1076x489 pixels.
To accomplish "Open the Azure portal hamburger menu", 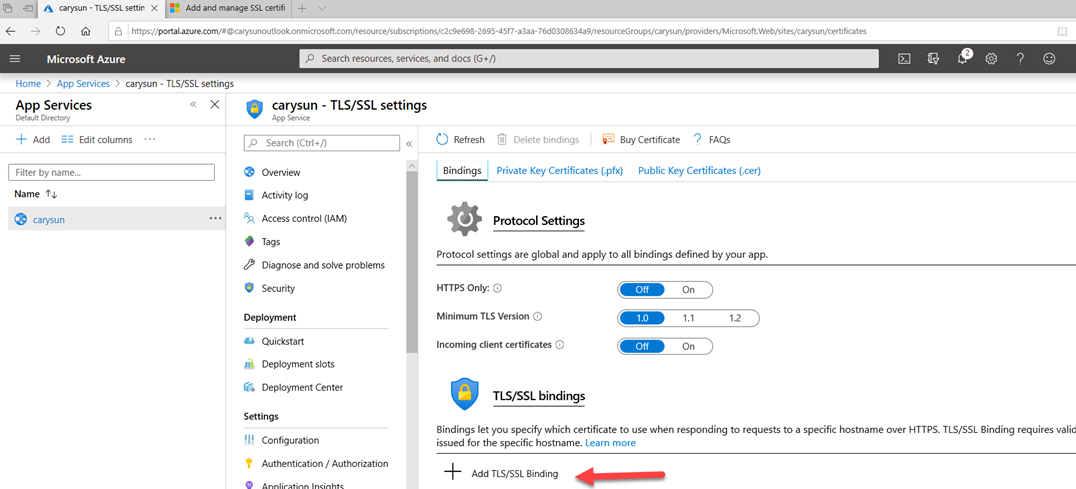I will [x=15, y=59].
